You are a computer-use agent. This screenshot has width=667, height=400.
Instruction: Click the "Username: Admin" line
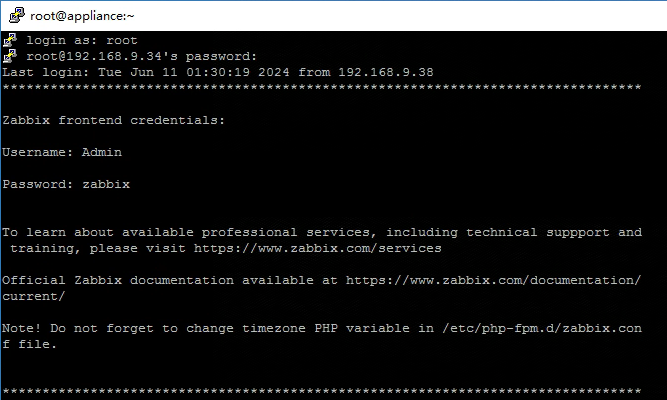pyautogui.click(x=62, y=152)
